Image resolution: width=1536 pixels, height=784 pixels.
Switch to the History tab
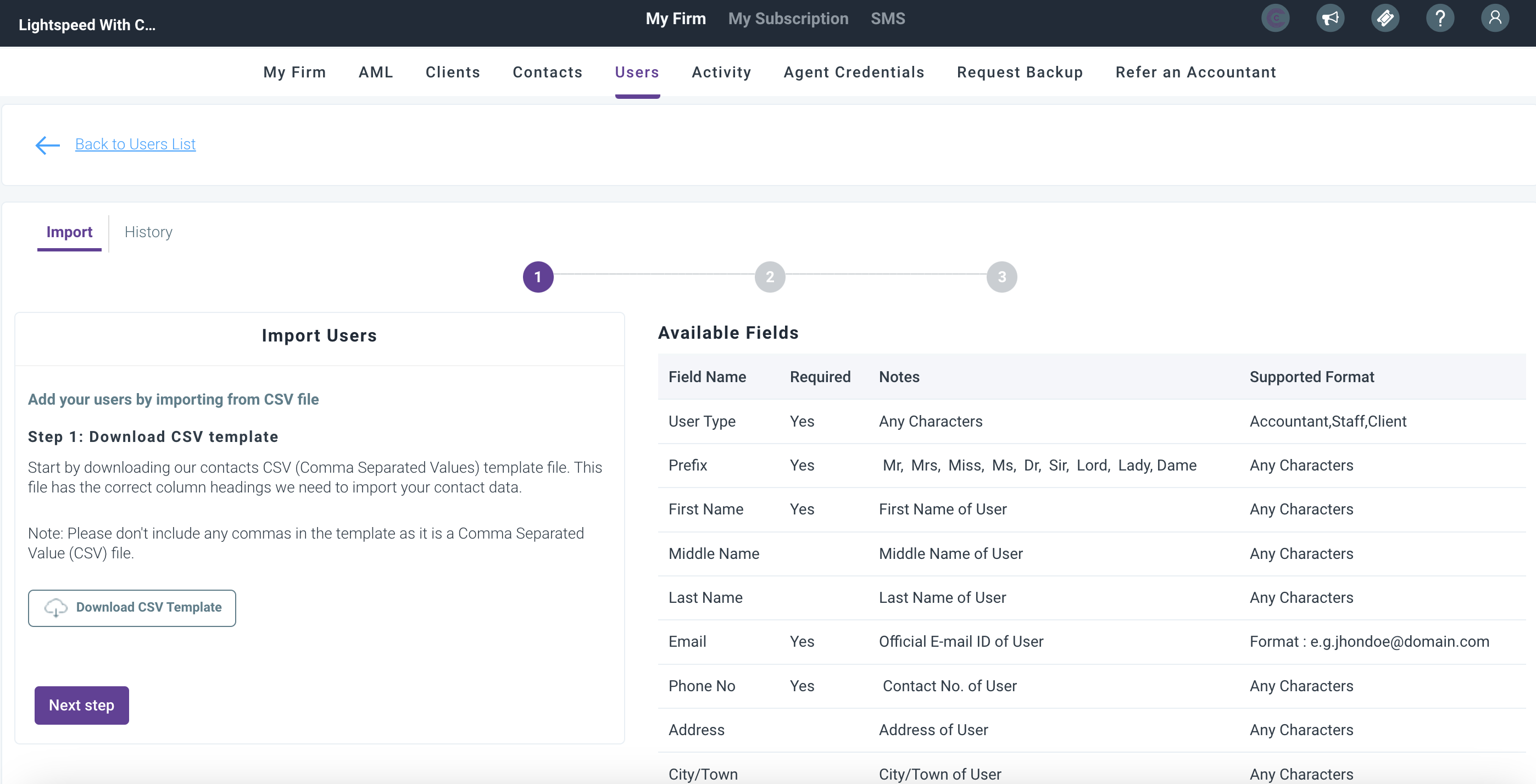(x=148, y=232)
